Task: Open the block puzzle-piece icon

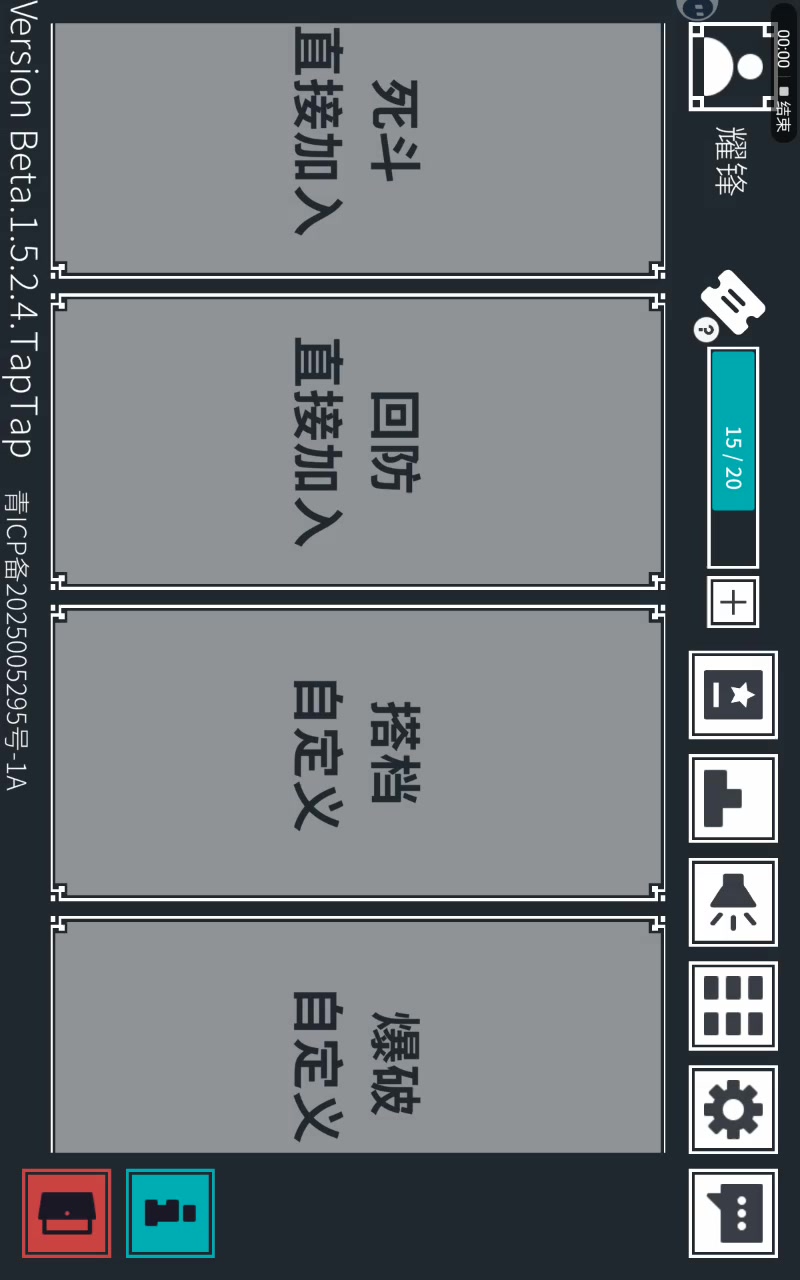Action: point(733,798)
